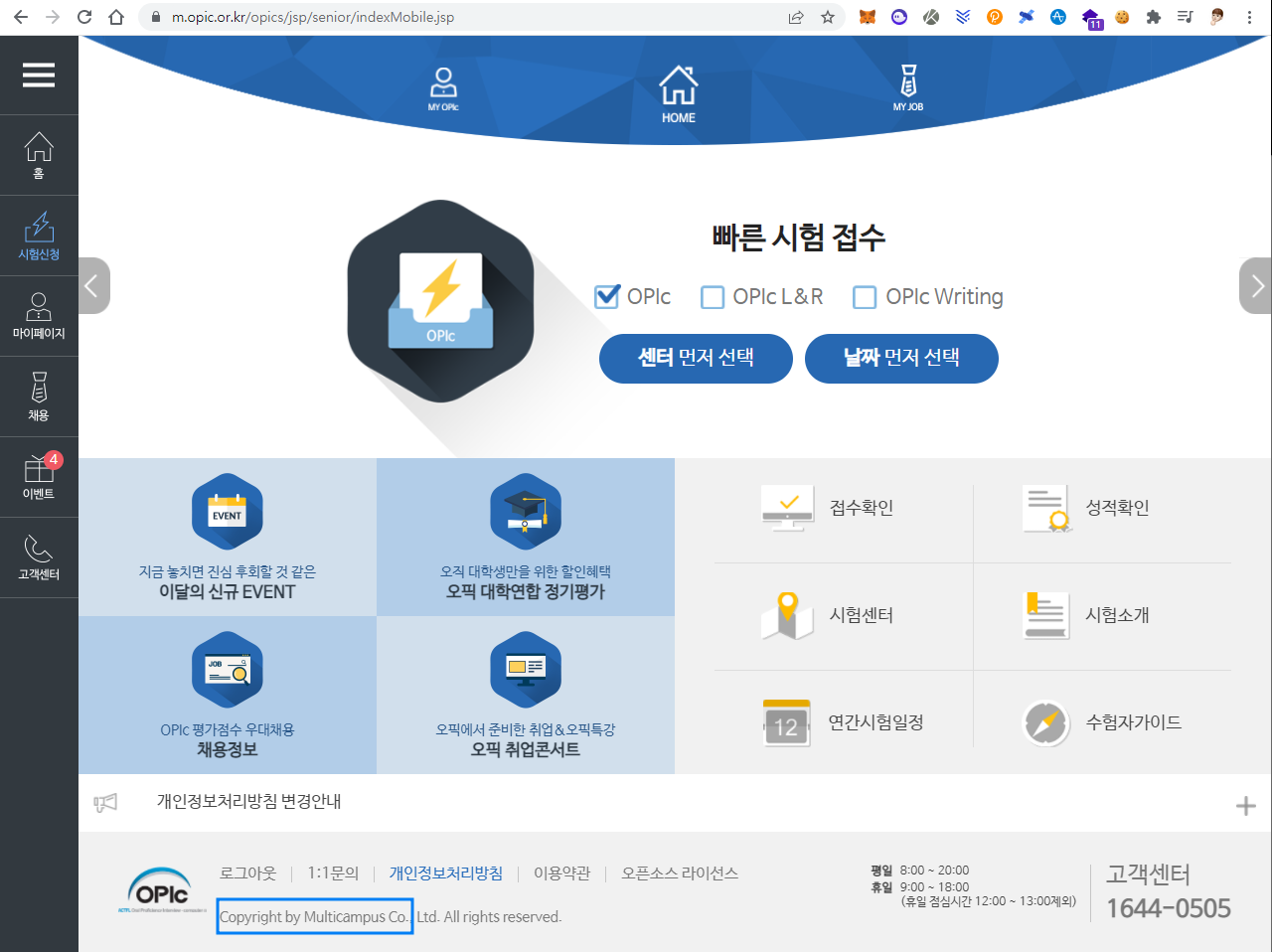Open Chrome profile avatar

click(1217, 17)
